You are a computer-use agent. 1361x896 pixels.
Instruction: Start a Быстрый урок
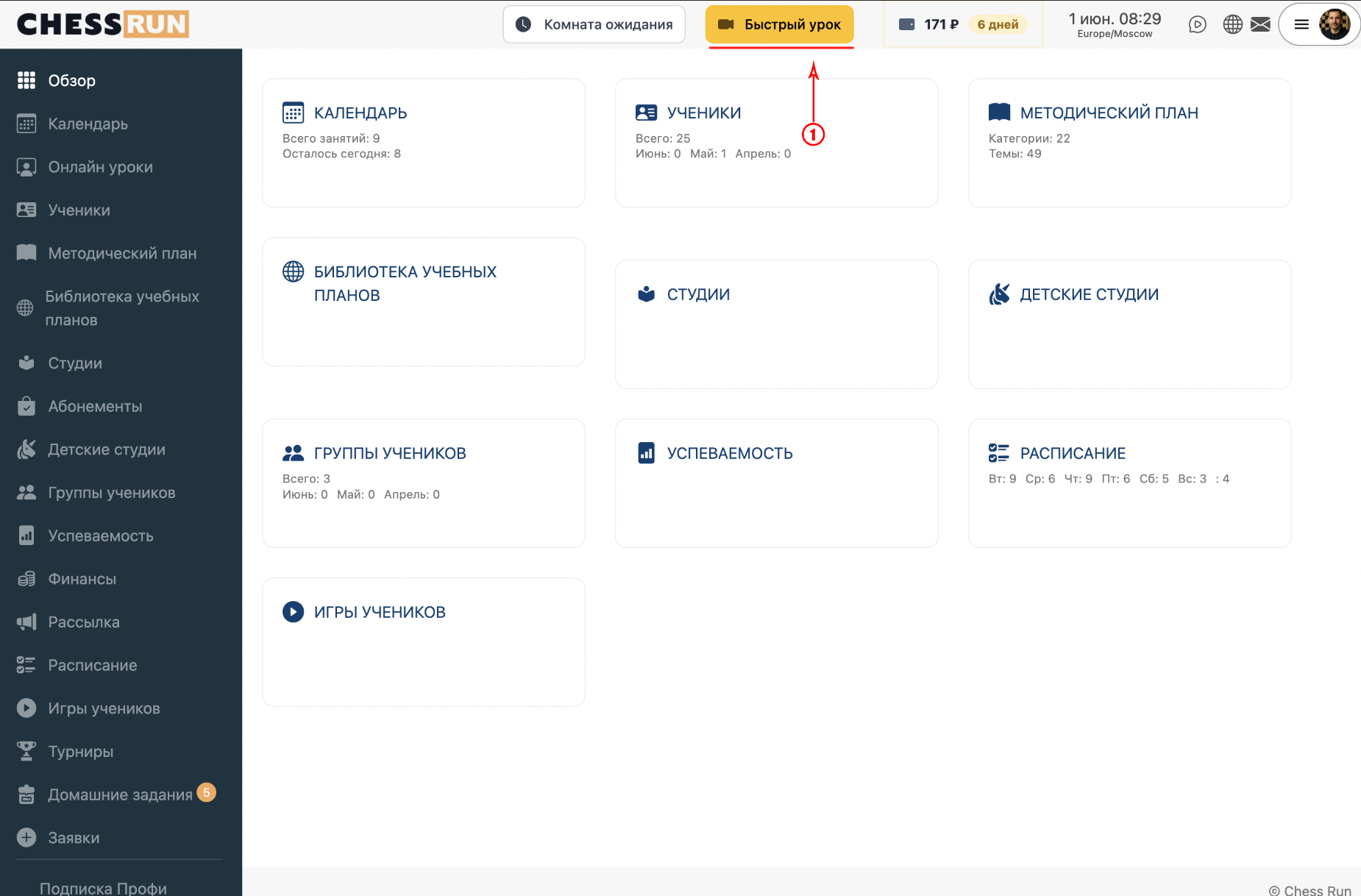tap(779, 24)
